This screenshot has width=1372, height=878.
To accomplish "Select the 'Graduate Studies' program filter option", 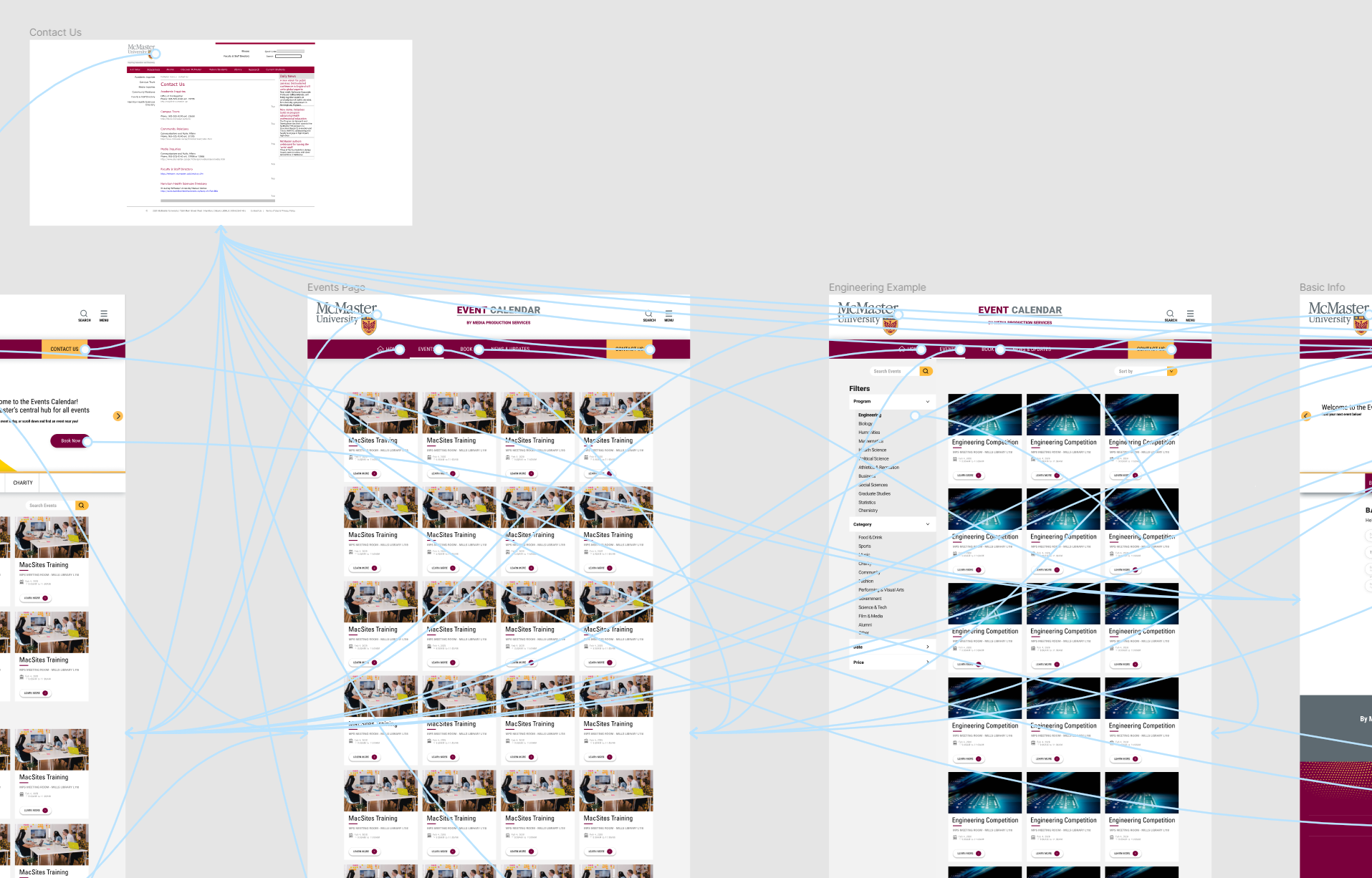I will 874,493.
